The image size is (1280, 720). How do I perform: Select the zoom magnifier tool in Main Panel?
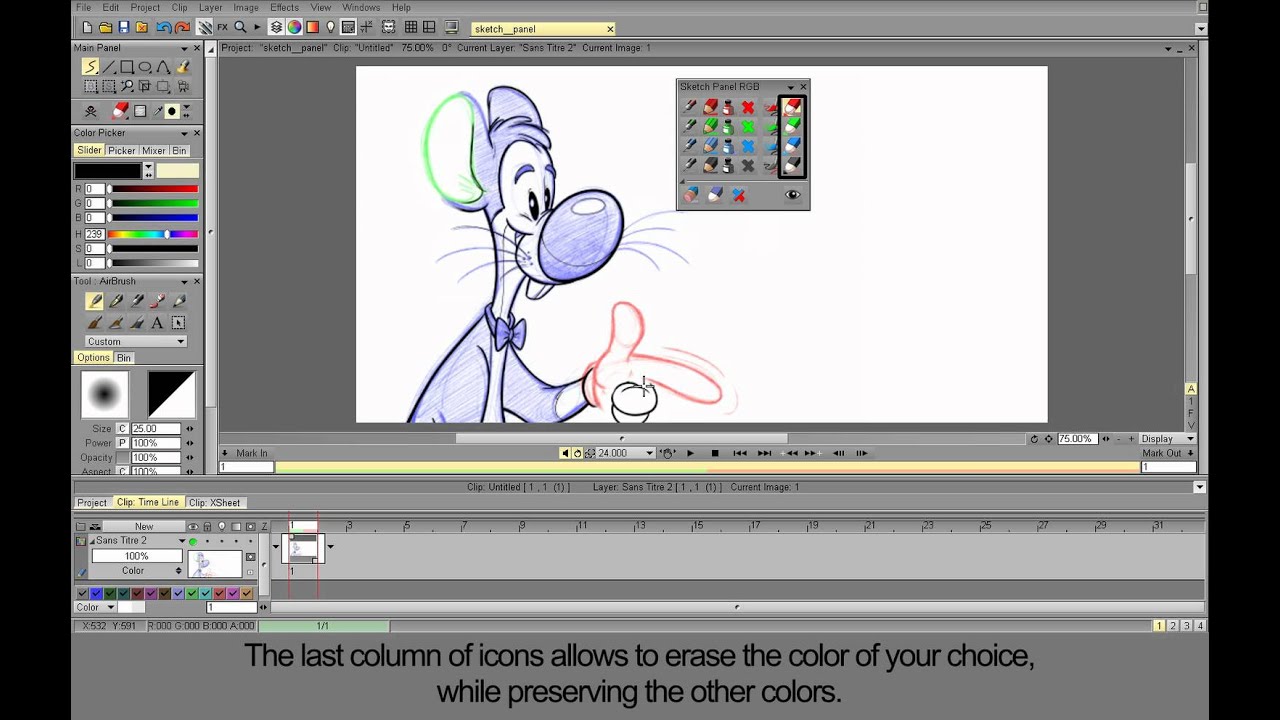click(x=127, y=87)
